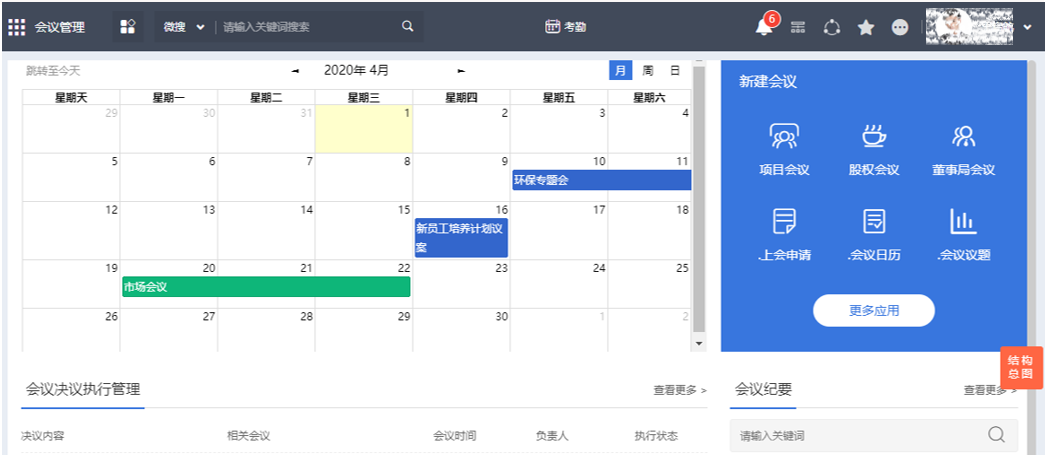This screenshot has height=455, width=1045.
Task: Click the circular share-network icon
Action: pyautogui.click(x=832, y=27)
